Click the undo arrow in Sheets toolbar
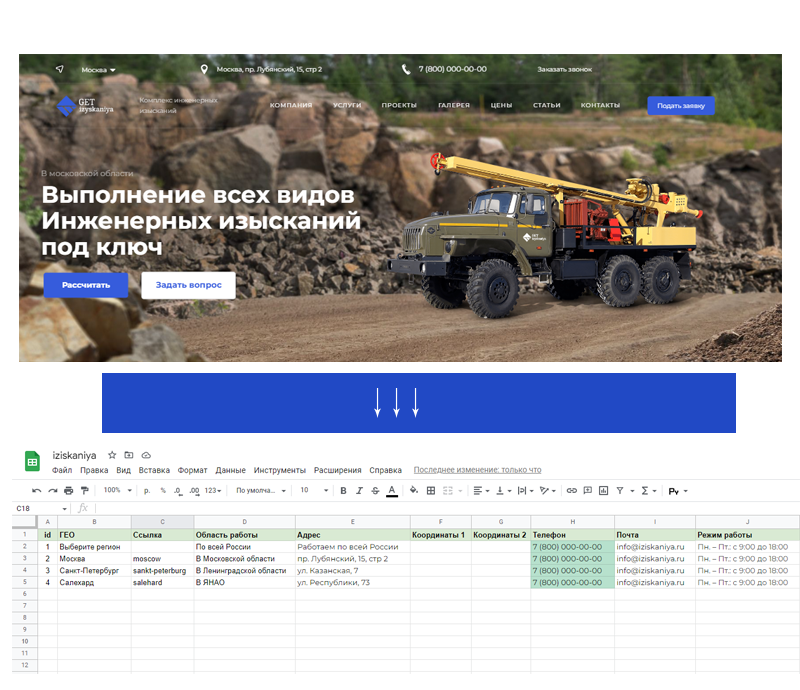Image resolution: width=800 pixels, height=690 pixels. coord(36,491)
